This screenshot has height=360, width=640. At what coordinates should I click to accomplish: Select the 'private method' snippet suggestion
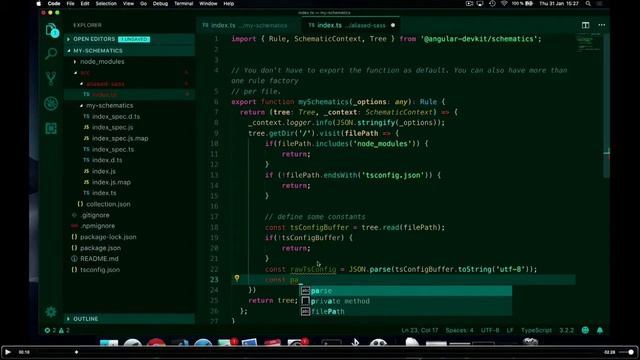pos(406,301)
